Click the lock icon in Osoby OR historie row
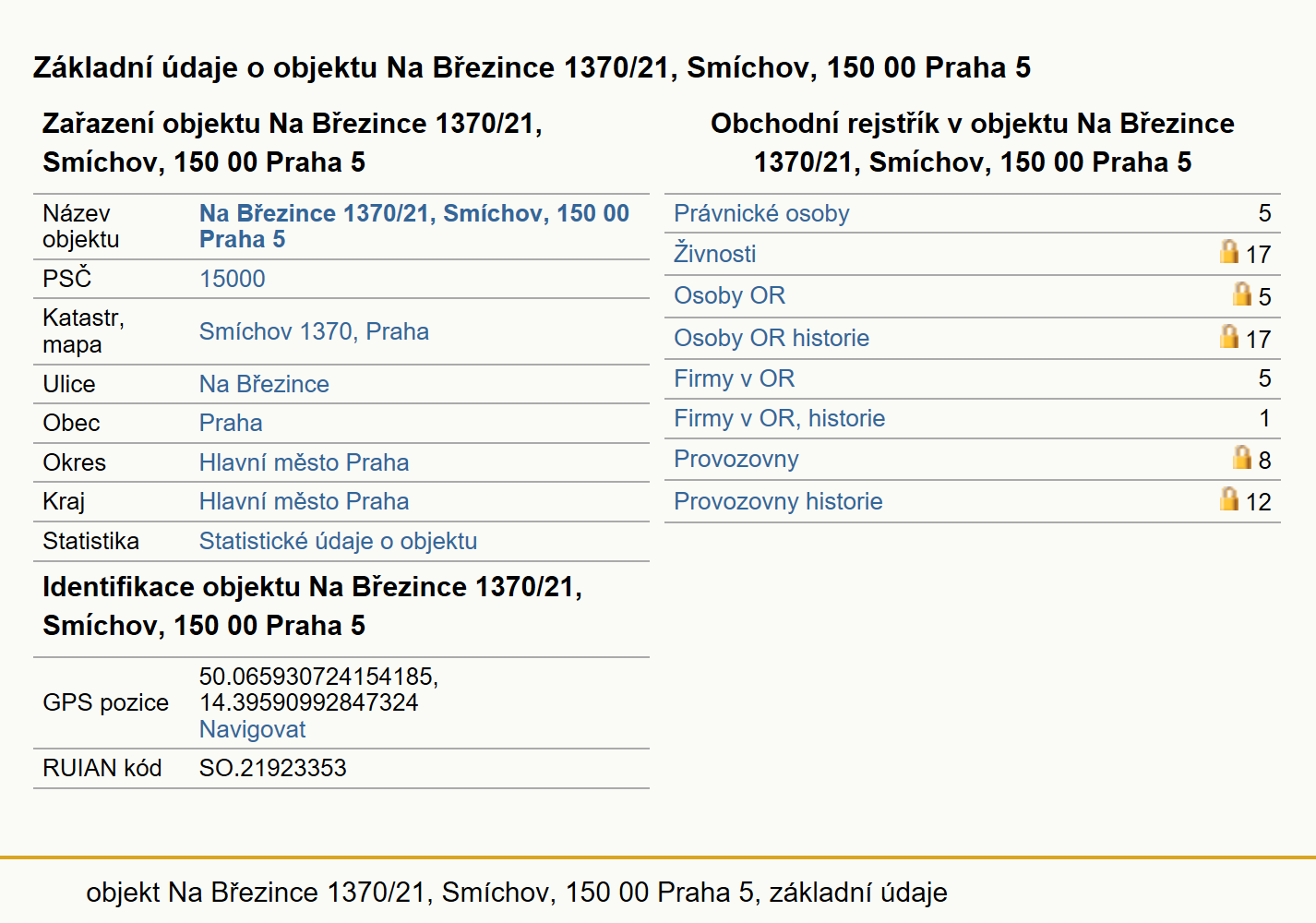This screenshot has width=1316, height=923. pyautogui.click(x=1228, y=336)
